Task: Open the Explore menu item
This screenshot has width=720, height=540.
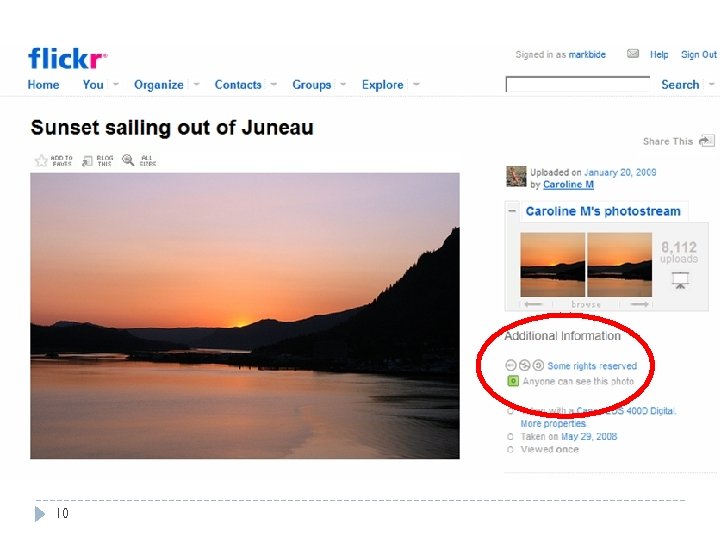Action: pos(382,84)
